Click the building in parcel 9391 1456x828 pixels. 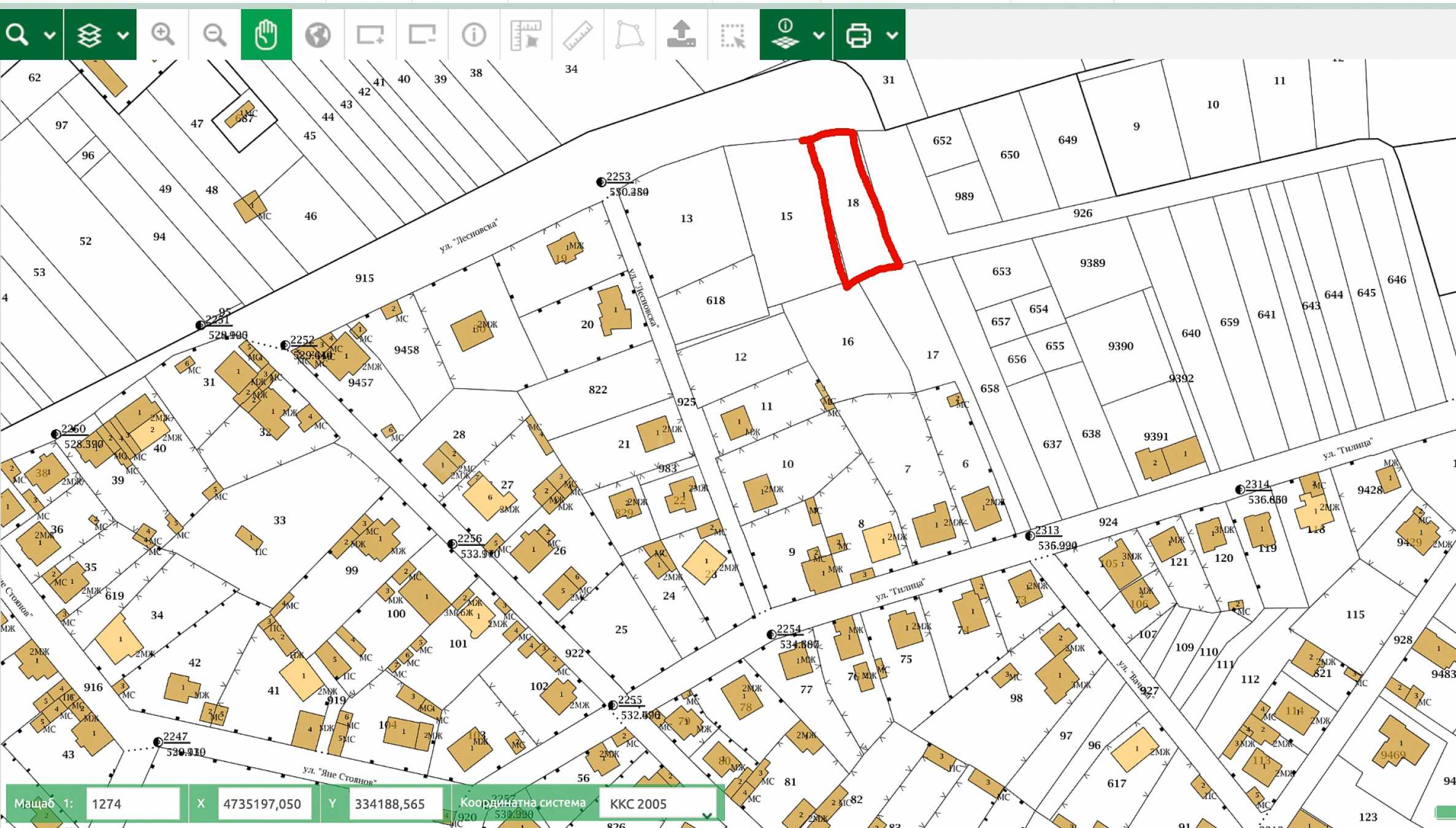click(1170, 458)
